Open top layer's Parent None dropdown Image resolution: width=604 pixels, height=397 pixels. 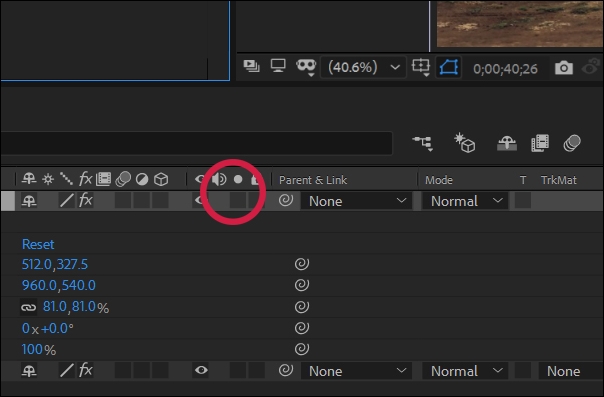click(357, 201)
